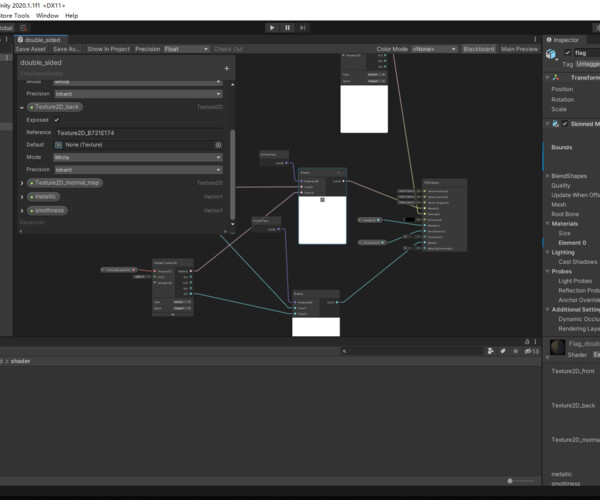Collapse the Transform component foldout
This screenshot has width=600, height=500.
[547, 78]
